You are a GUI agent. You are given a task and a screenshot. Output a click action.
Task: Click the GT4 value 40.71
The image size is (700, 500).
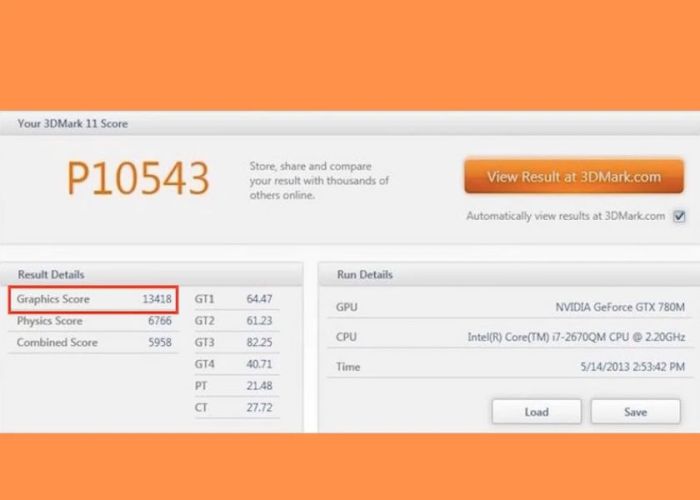coord(259,364)
